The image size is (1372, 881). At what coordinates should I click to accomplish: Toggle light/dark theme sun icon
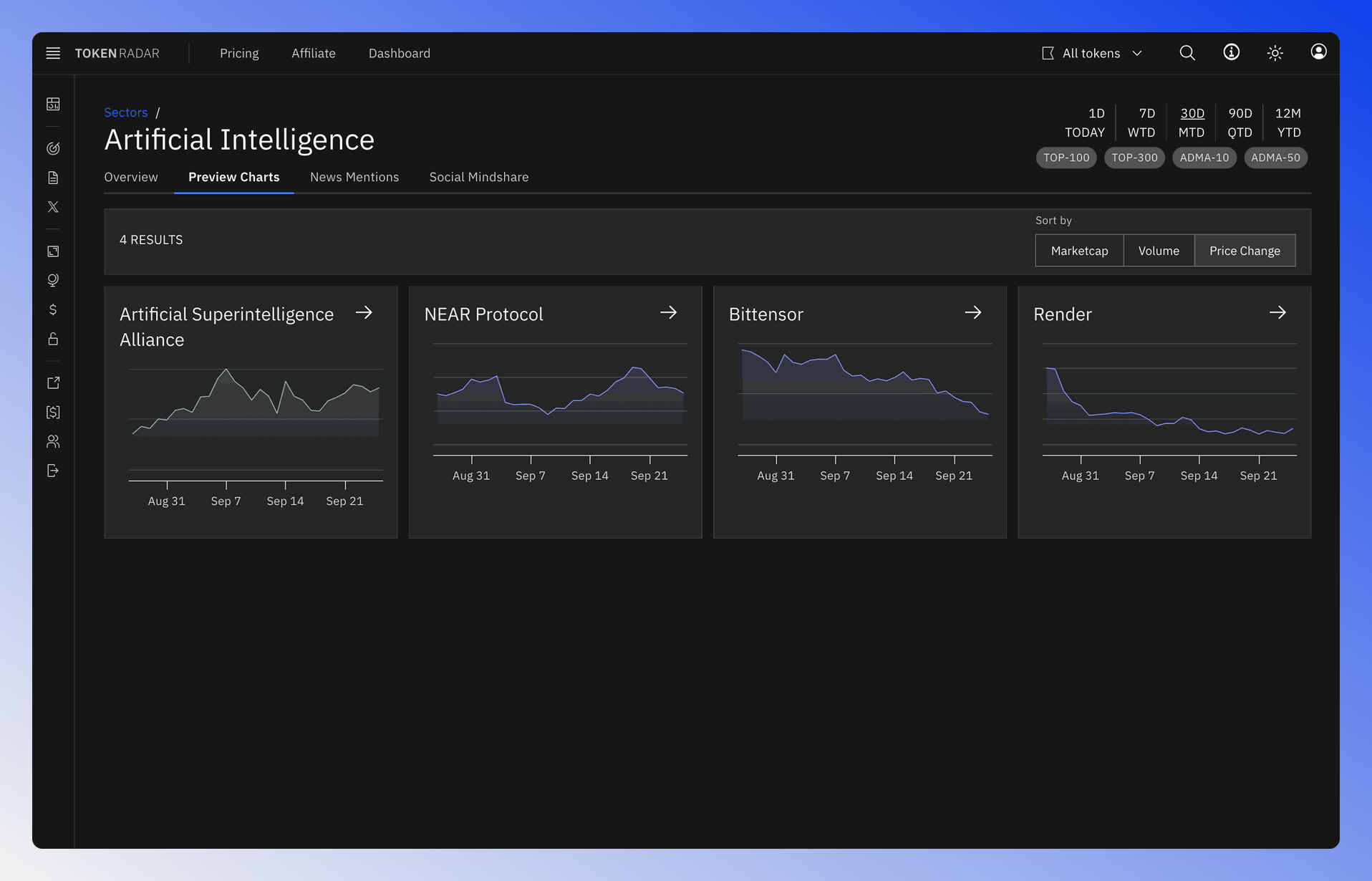1275,53
